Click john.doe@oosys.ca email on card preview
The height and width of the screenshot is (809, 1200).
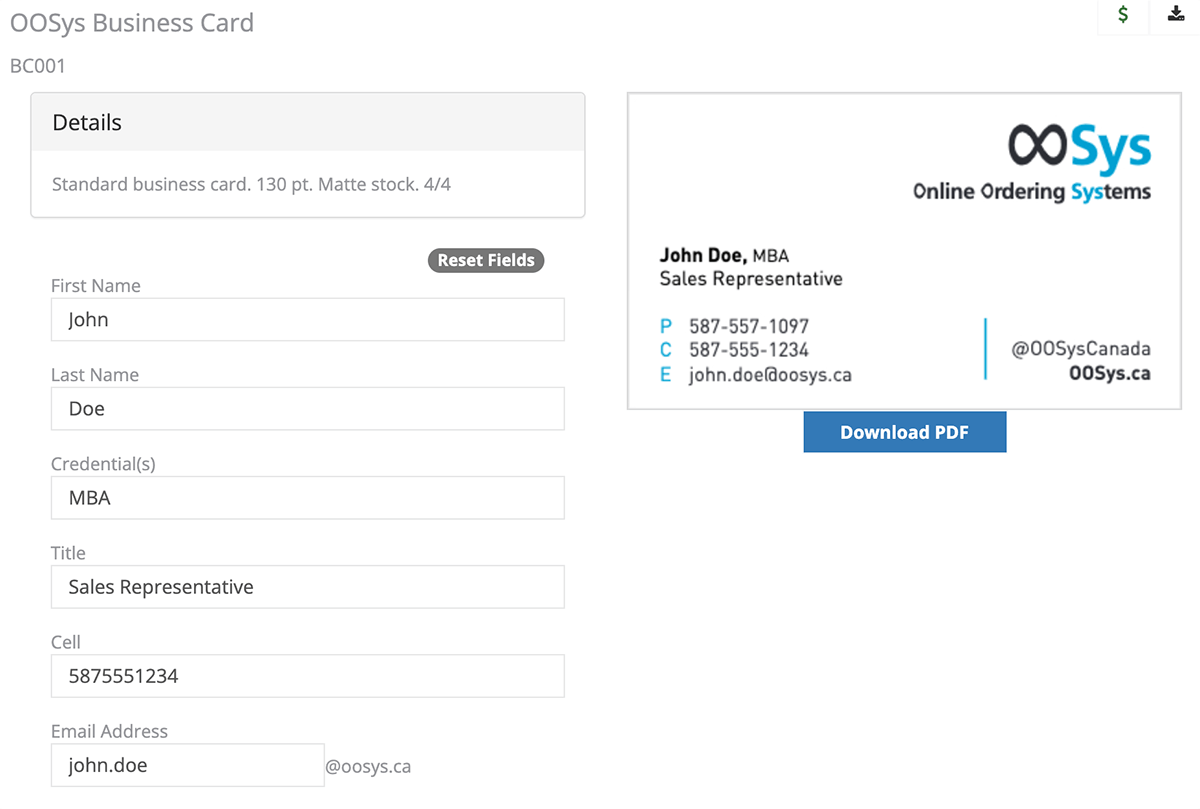pos(769,375)
